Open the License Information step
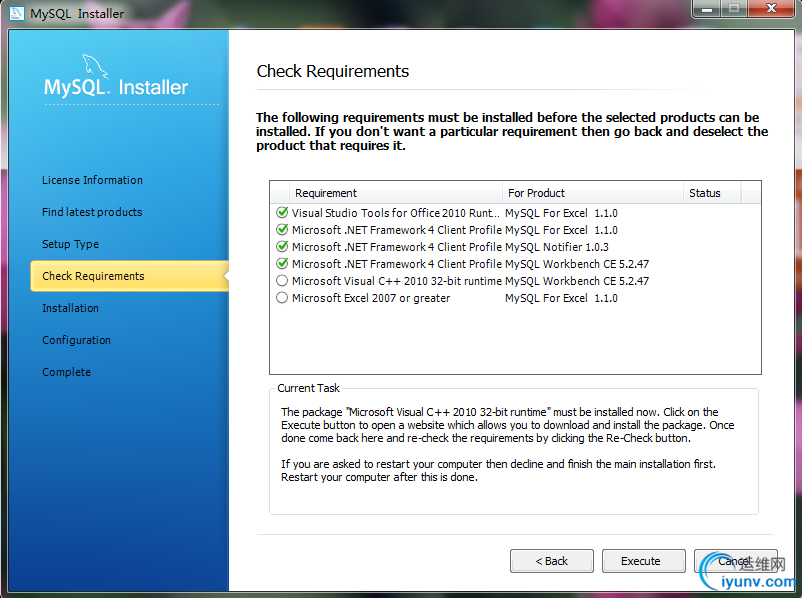This screenshot has height=598, width=802. 92,180
